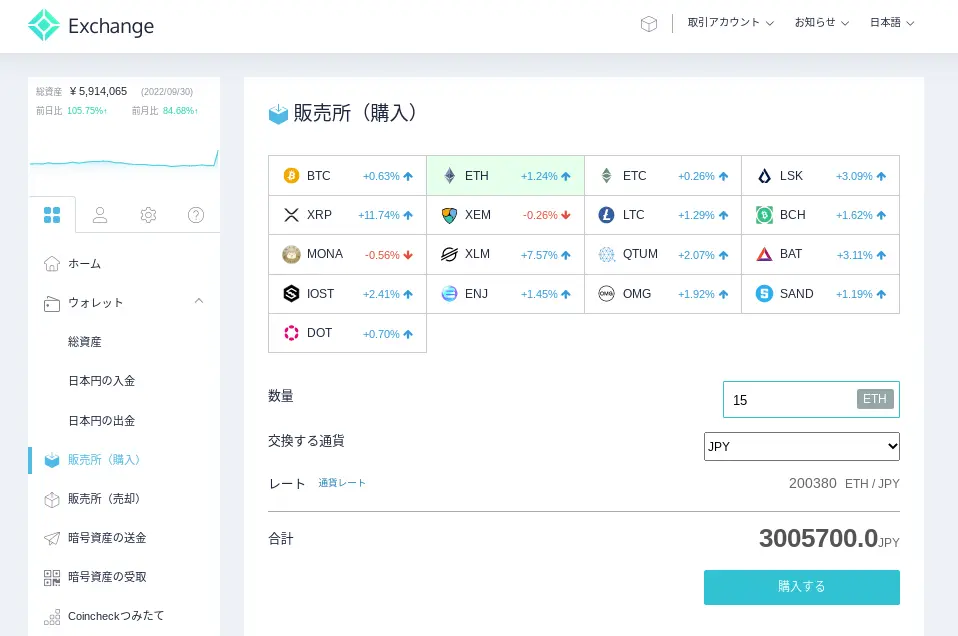Select the ETH coin tile
This screenshot has width=958, height=636.
[505, 176]
